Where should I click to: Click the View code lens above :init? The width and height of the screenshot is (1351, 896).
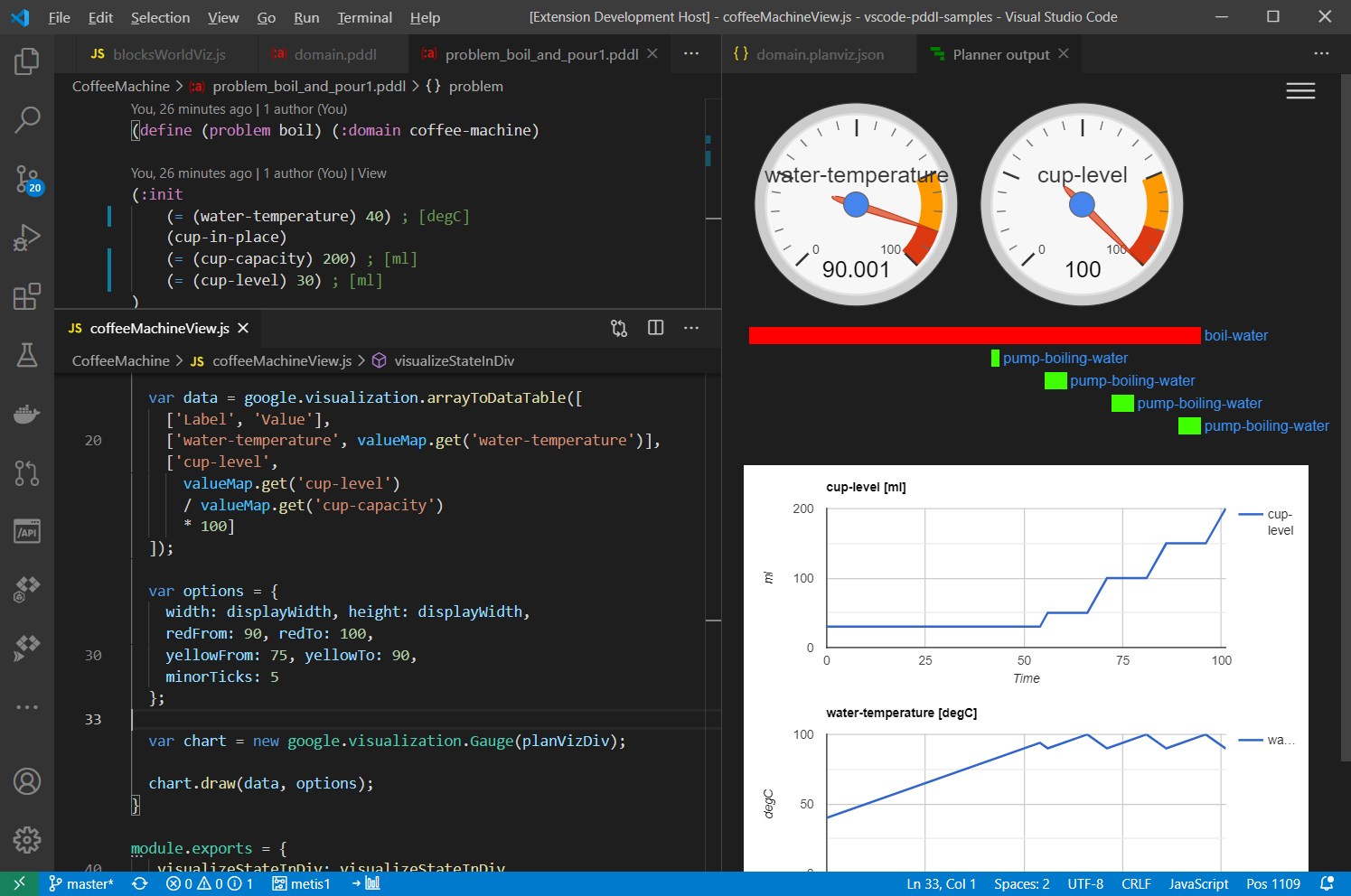point(371,173)
